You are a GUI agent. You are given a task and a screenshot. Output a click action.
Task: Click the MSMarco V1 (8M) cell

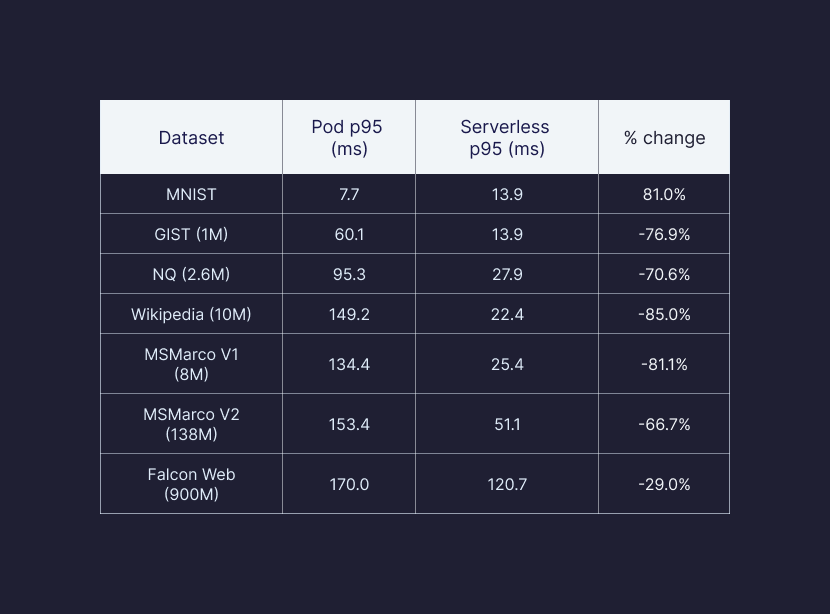tap(191, 364)
